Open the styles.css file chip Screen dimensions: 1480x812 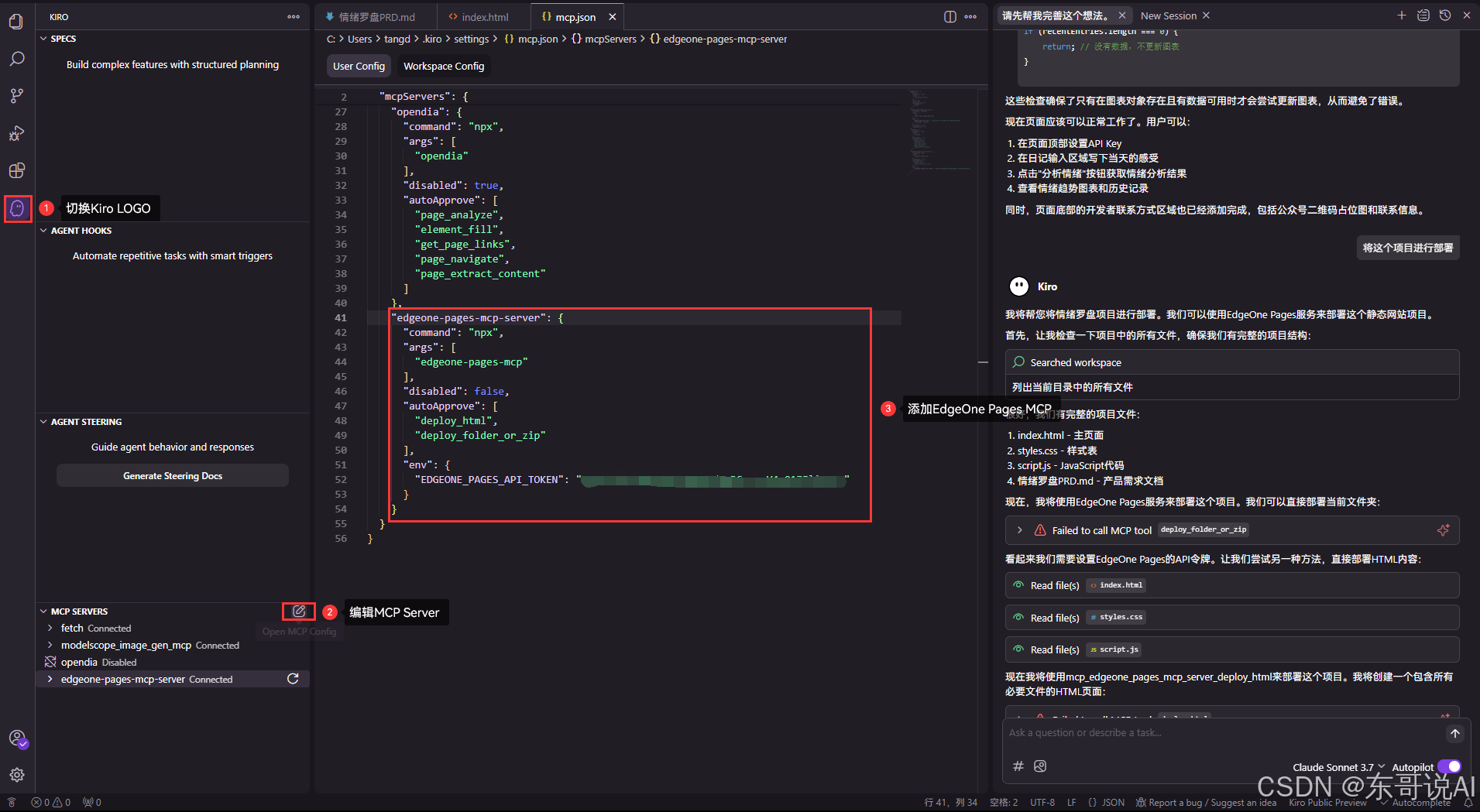(1116, 617)
